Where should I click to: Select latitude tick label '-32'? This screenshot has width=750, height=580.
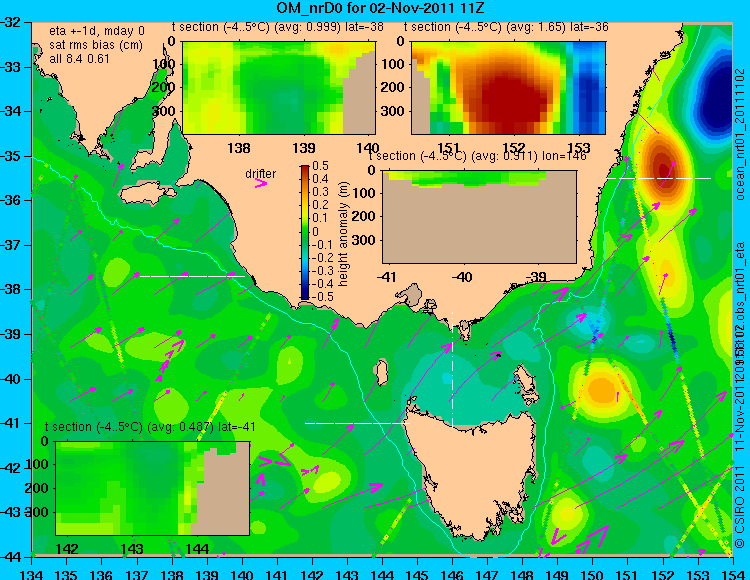pyautogui.click(x=11, y=22)
